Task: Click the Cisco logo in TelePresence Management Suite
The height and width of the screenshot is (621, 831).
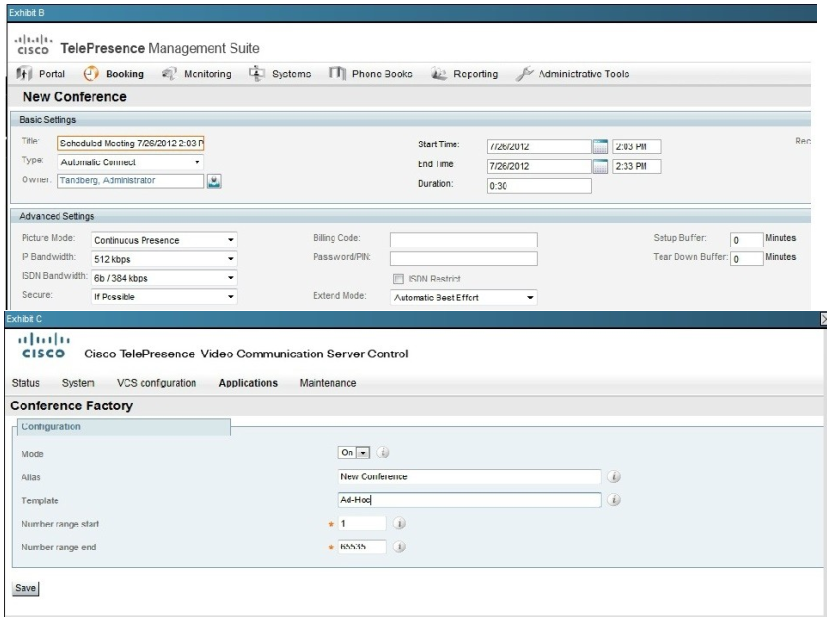Action: (33, 45)
